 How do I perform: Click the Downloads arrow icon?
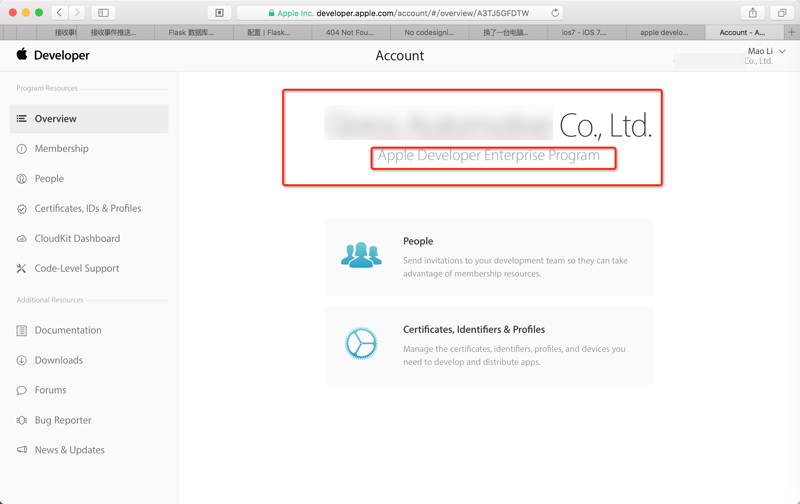tap(21, 360)
